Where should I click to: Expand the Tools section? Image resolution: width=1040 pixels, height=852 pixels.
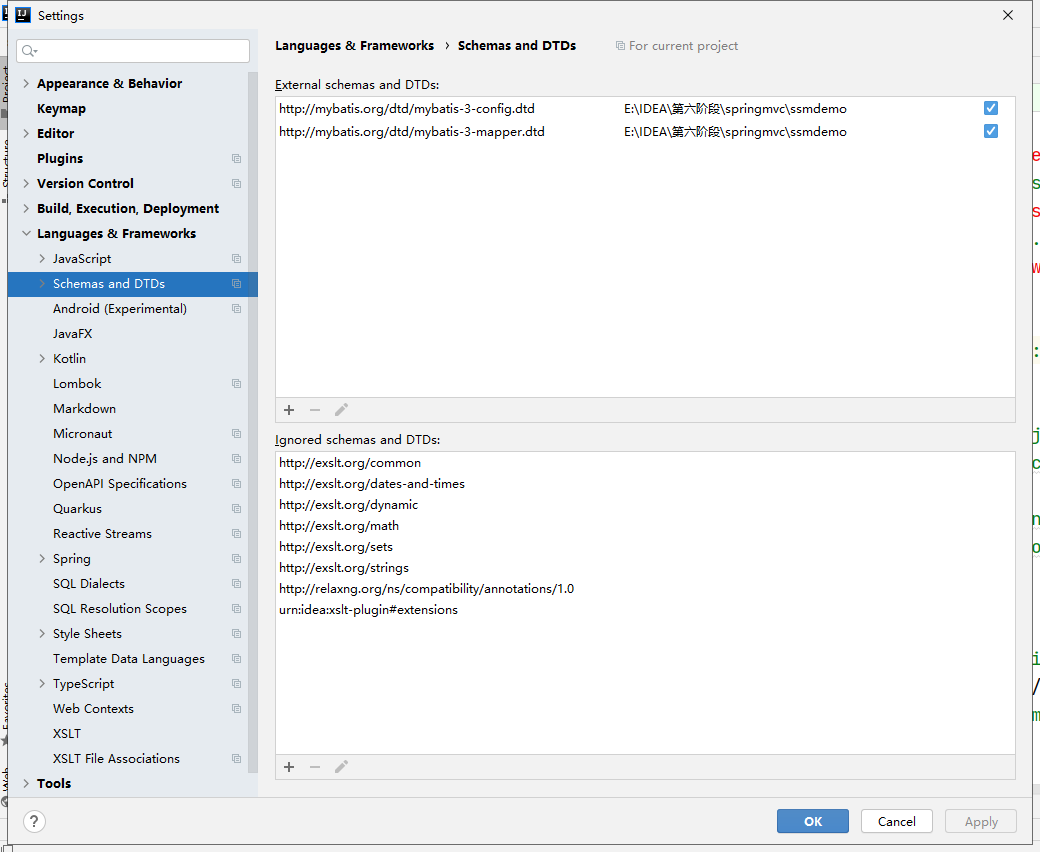pos(26,784)
